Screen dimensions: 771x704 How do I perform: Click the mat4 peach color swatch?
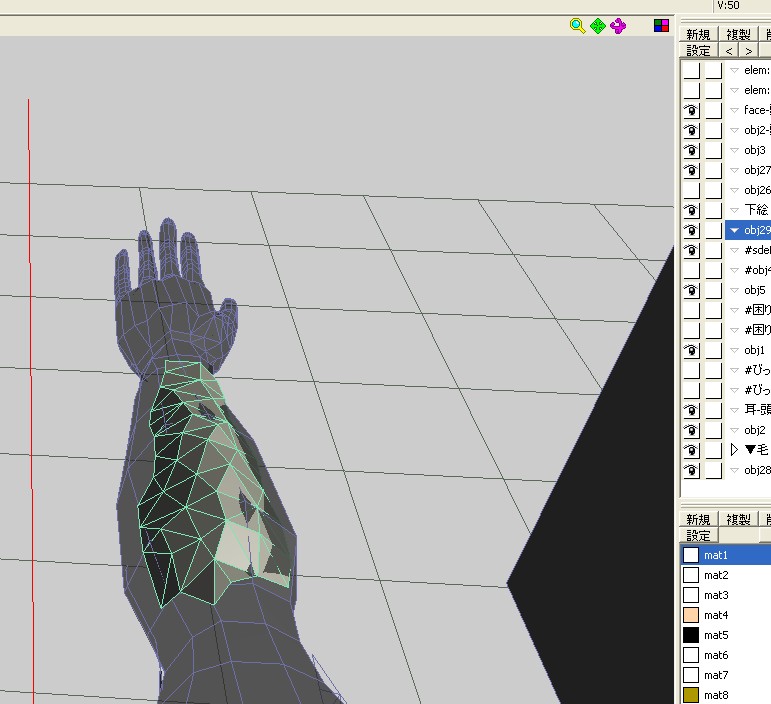[691, 615]
